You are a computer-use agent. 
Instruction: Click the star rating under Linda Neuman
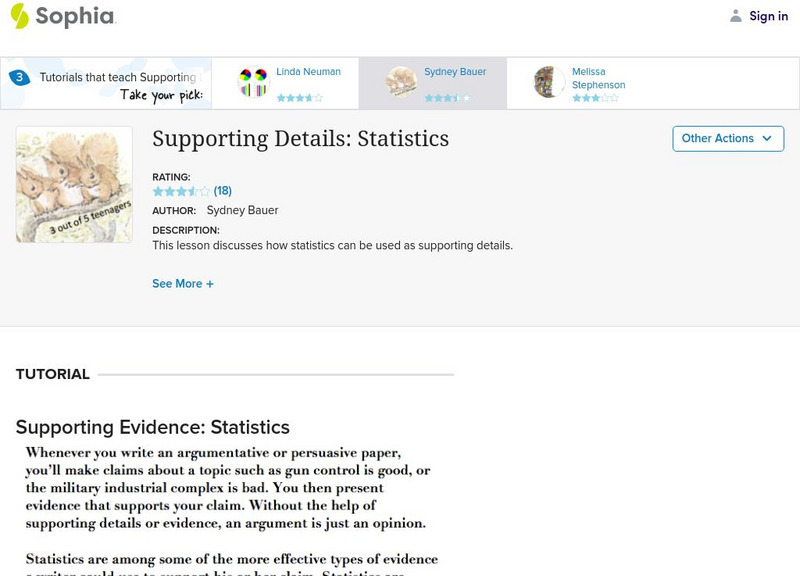tap(299, 98)
